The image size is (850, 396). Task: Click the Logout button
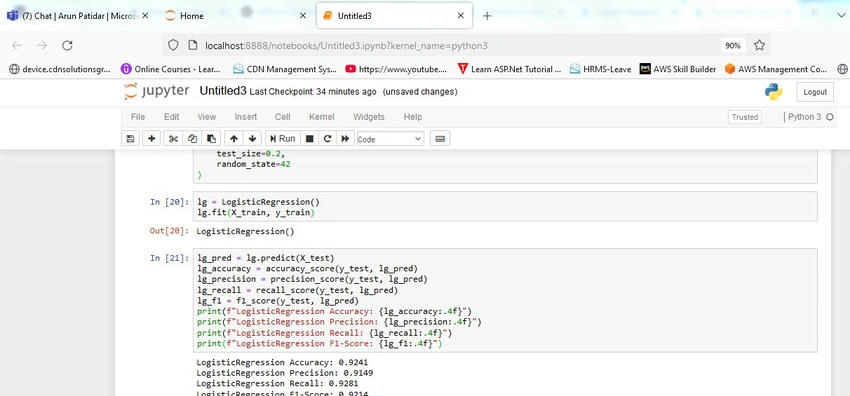(815, 92)
